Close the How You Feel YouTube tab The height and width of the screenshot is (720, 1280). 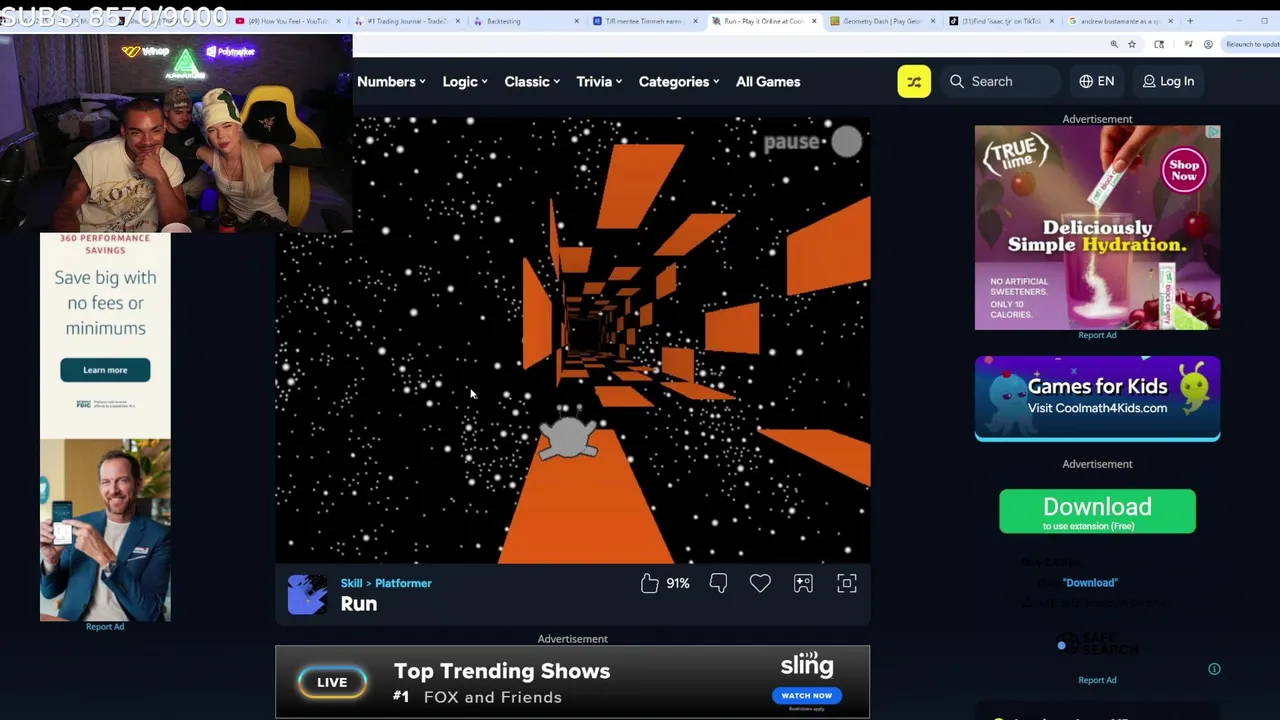pyautogui.click(x=338, y=21)
